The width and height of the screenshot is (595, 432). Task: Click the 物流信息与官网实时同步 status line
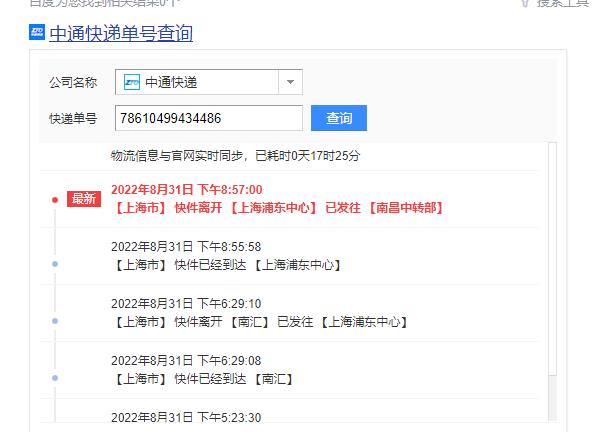tap(235, 156)
